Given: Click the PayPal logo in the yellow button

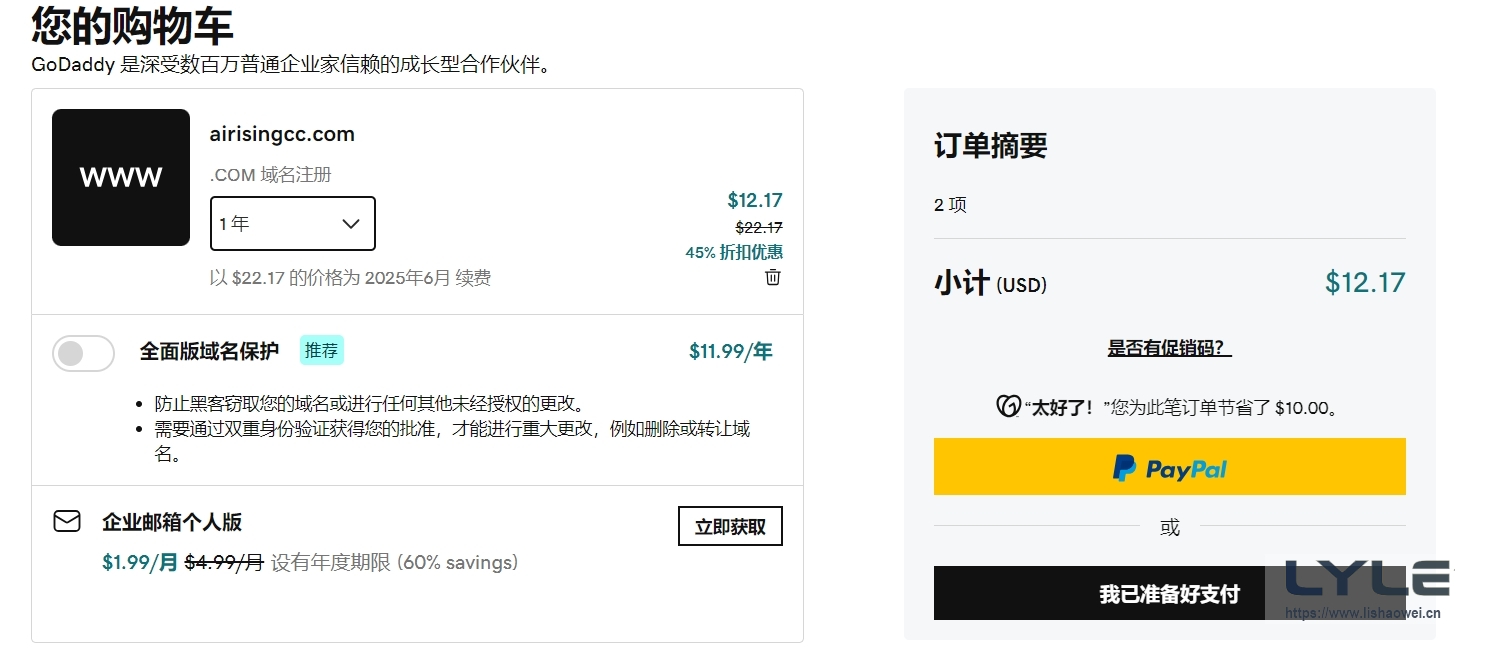Looking at the screenshot, I should tap(1168, 466).
